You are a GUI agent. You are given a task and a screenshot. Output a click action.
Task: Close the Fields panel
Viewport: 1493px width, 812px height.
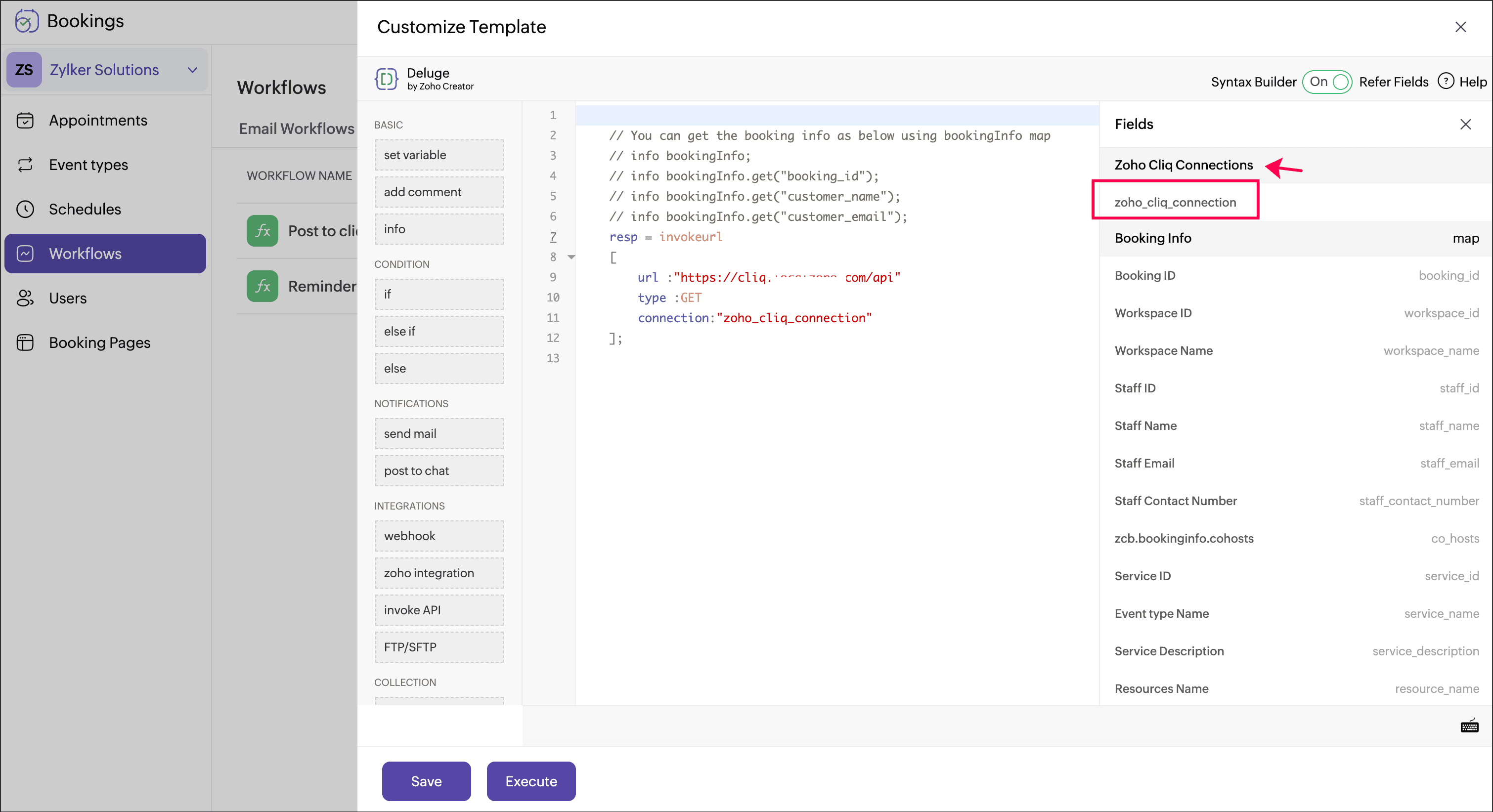pyautogui.click(x=1466, y=124)
